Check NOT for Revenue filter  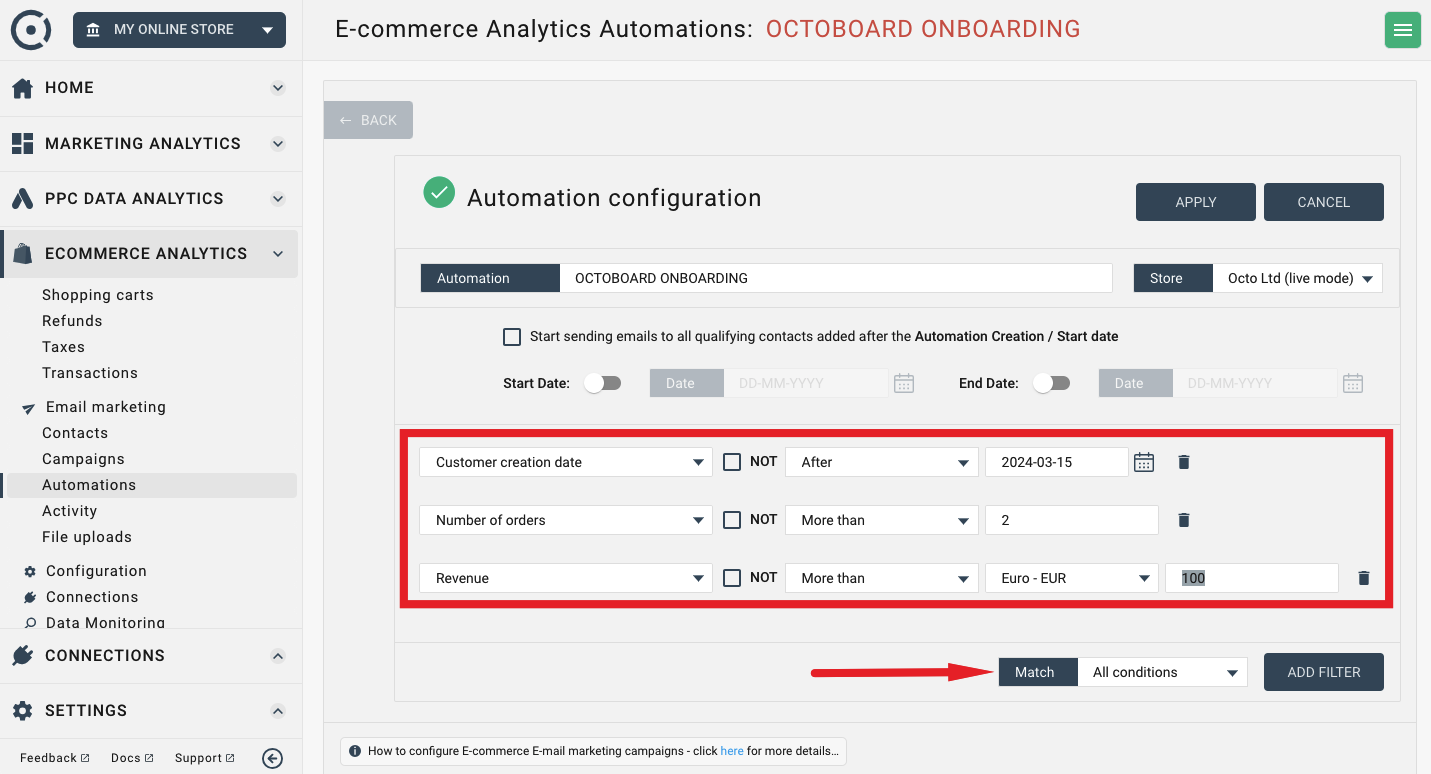732,578
